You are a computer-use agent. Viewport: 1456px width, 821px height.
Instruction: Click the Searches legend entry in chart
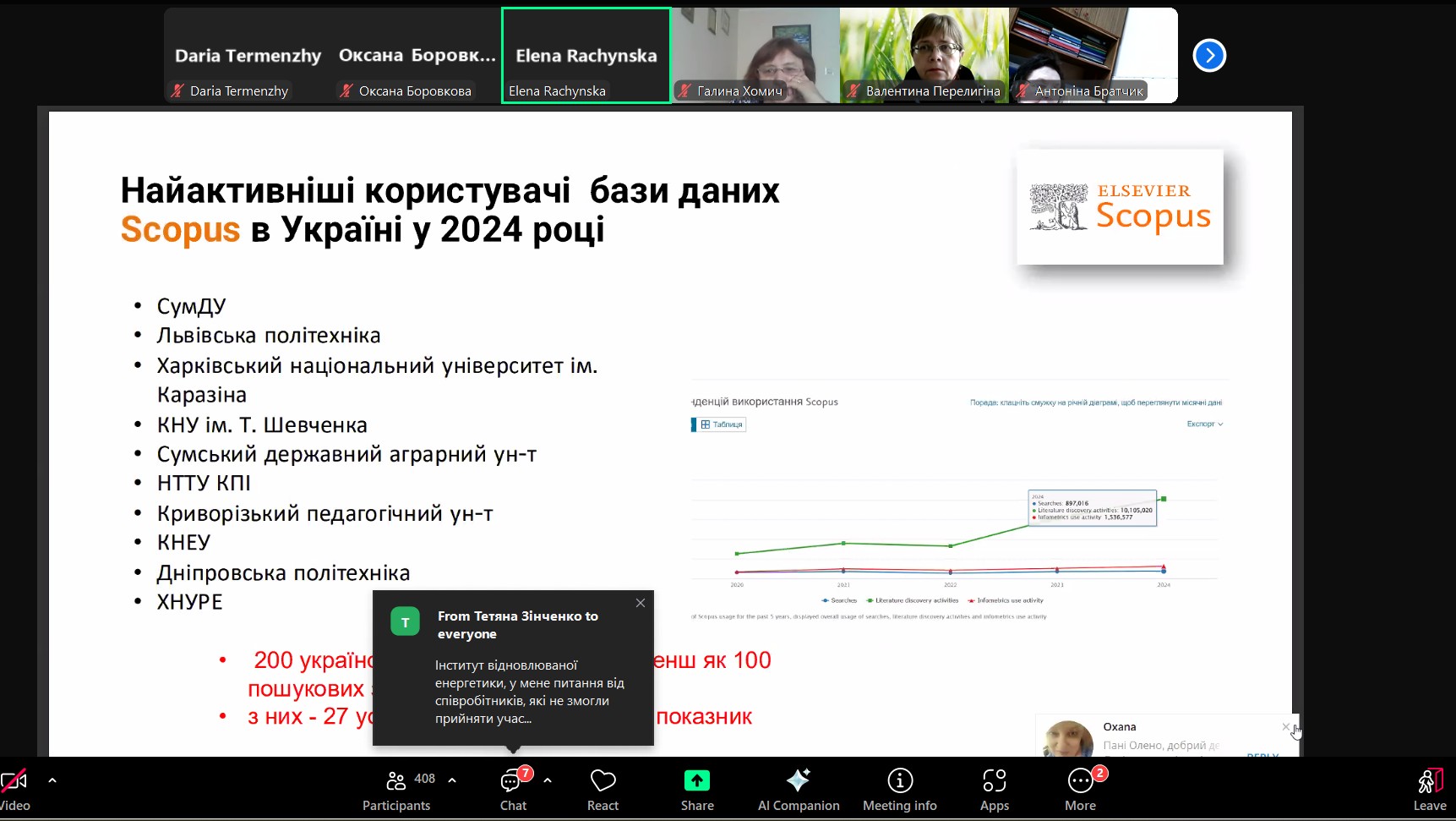[839, 600]
